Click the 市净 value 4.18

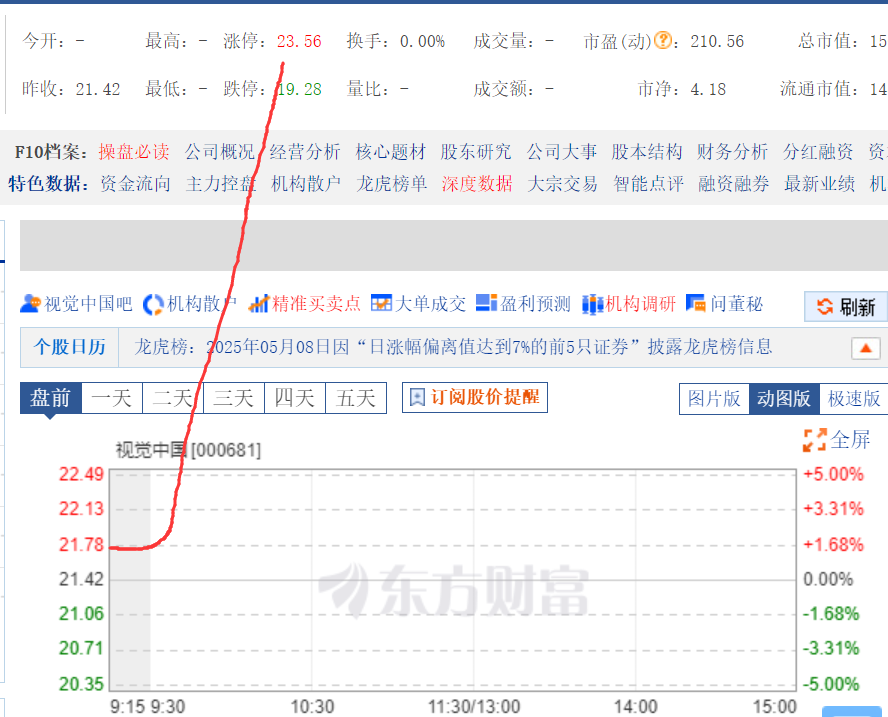(708, 89)
